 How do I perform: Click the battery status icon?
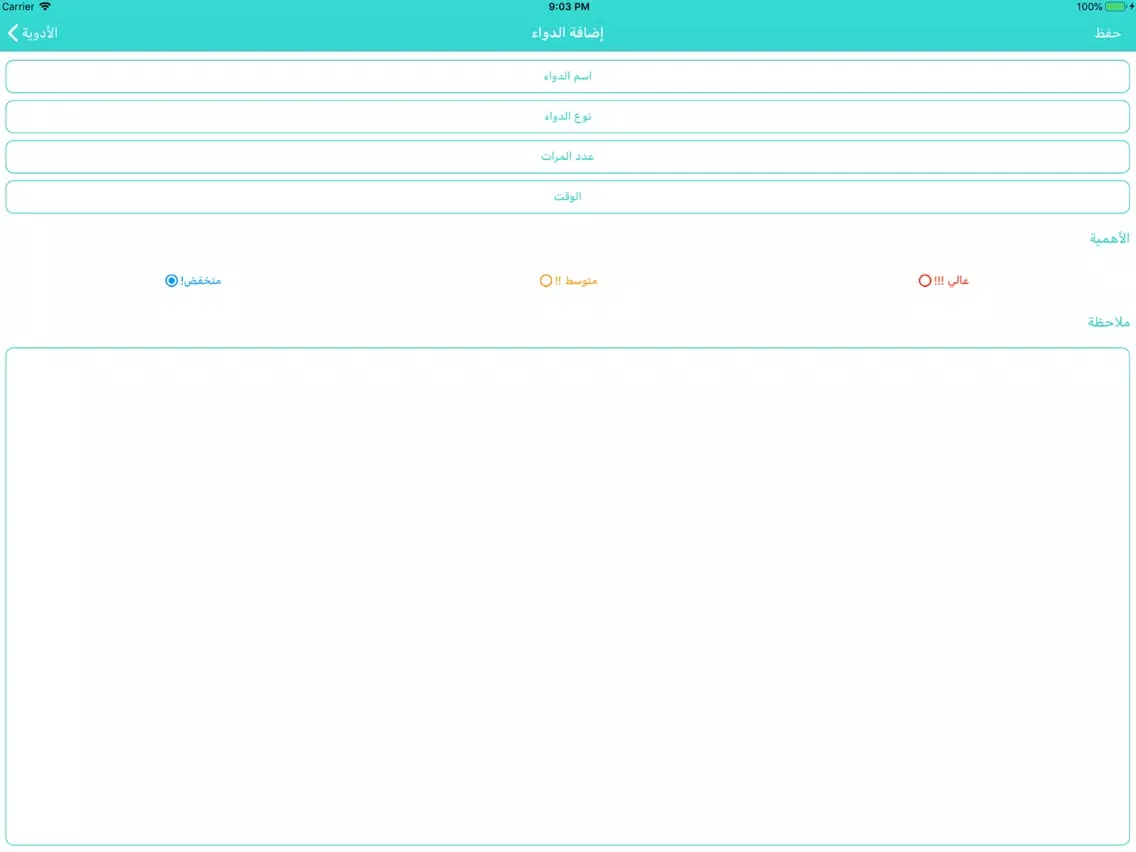1115,7
